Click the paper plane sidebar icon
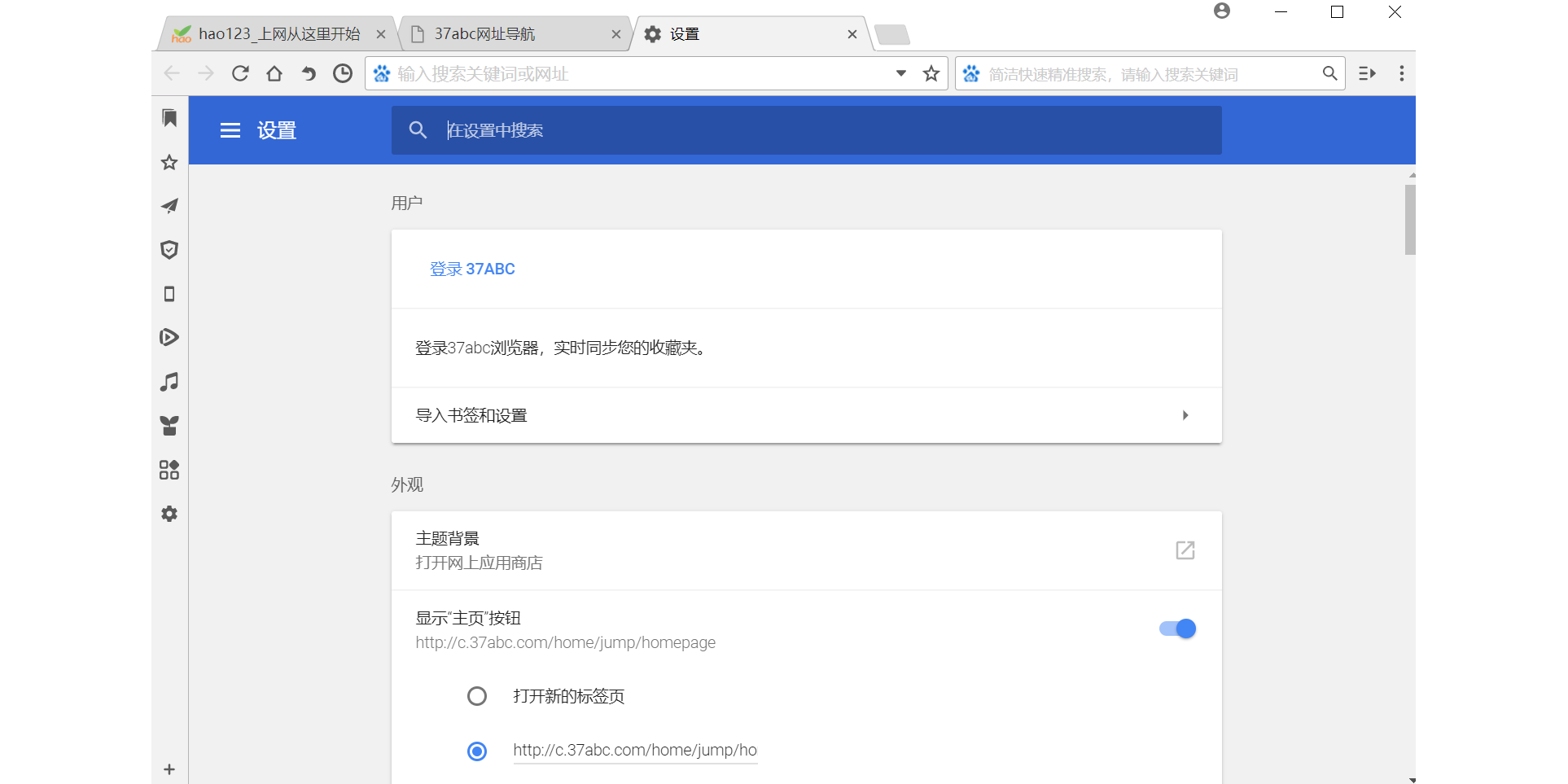 [x=169, y=206]
